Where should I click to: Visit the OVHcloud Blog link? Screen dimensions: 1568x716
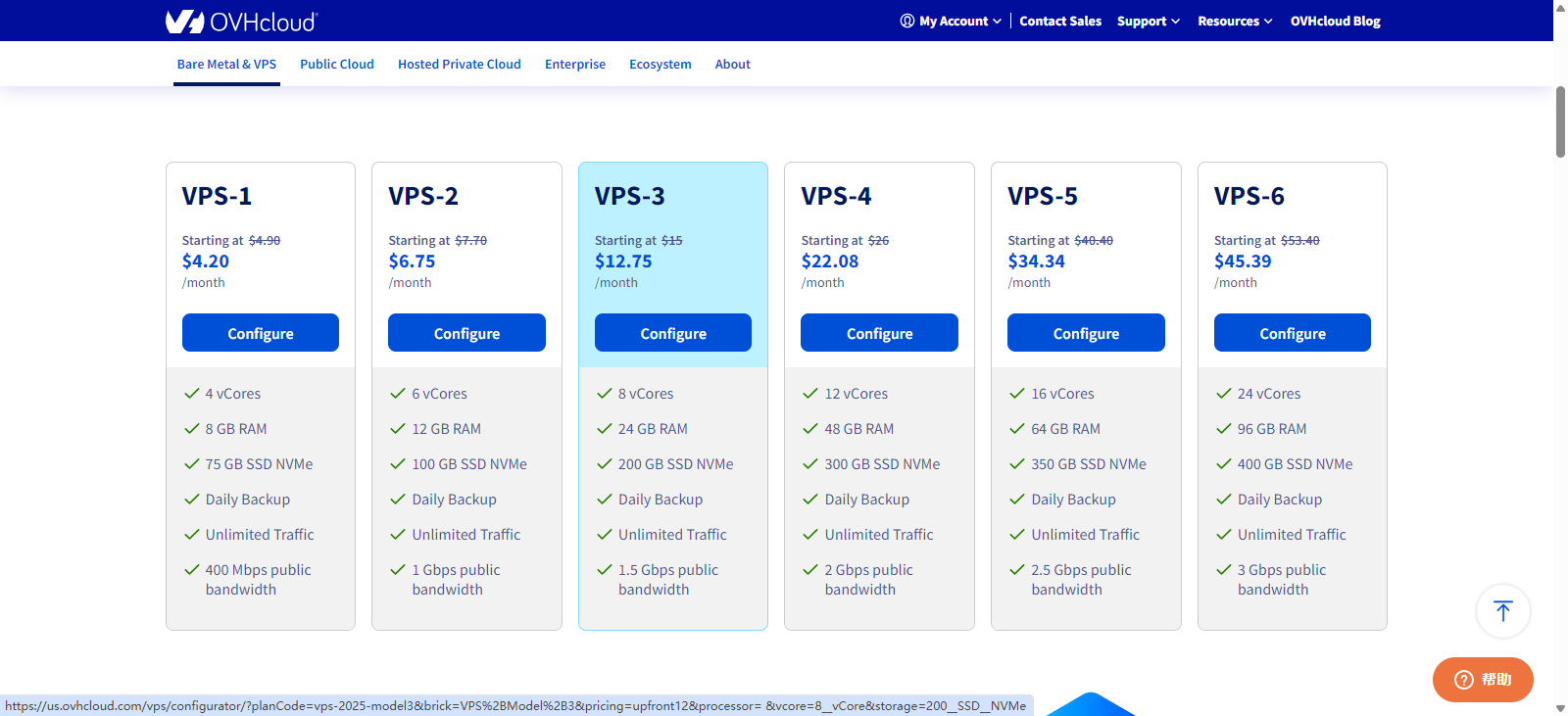pyautogui.click(x=1336, y=21)
